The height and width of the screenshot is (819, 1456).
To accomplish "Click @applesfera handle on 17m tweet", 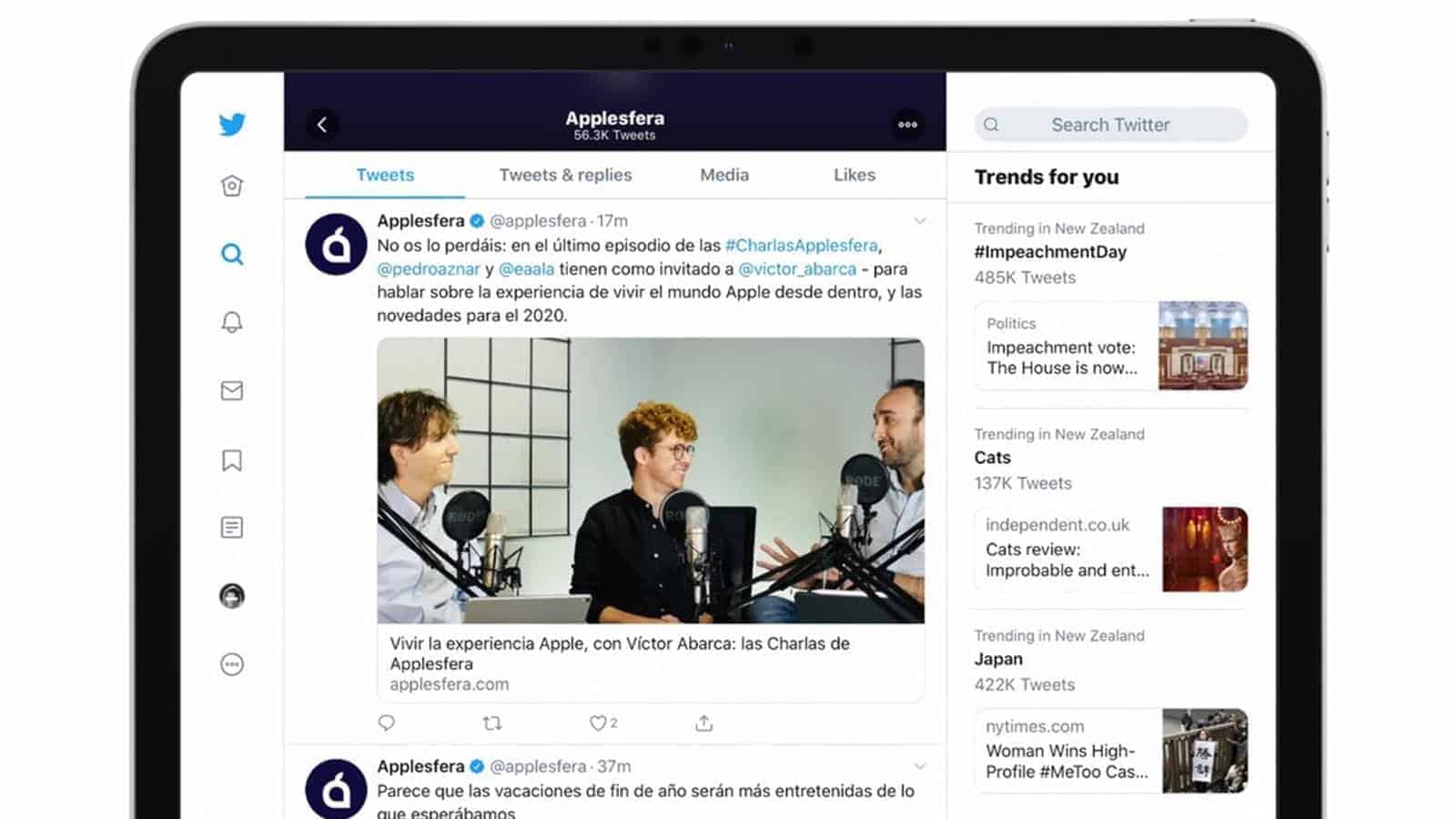I will pos(538,221).
